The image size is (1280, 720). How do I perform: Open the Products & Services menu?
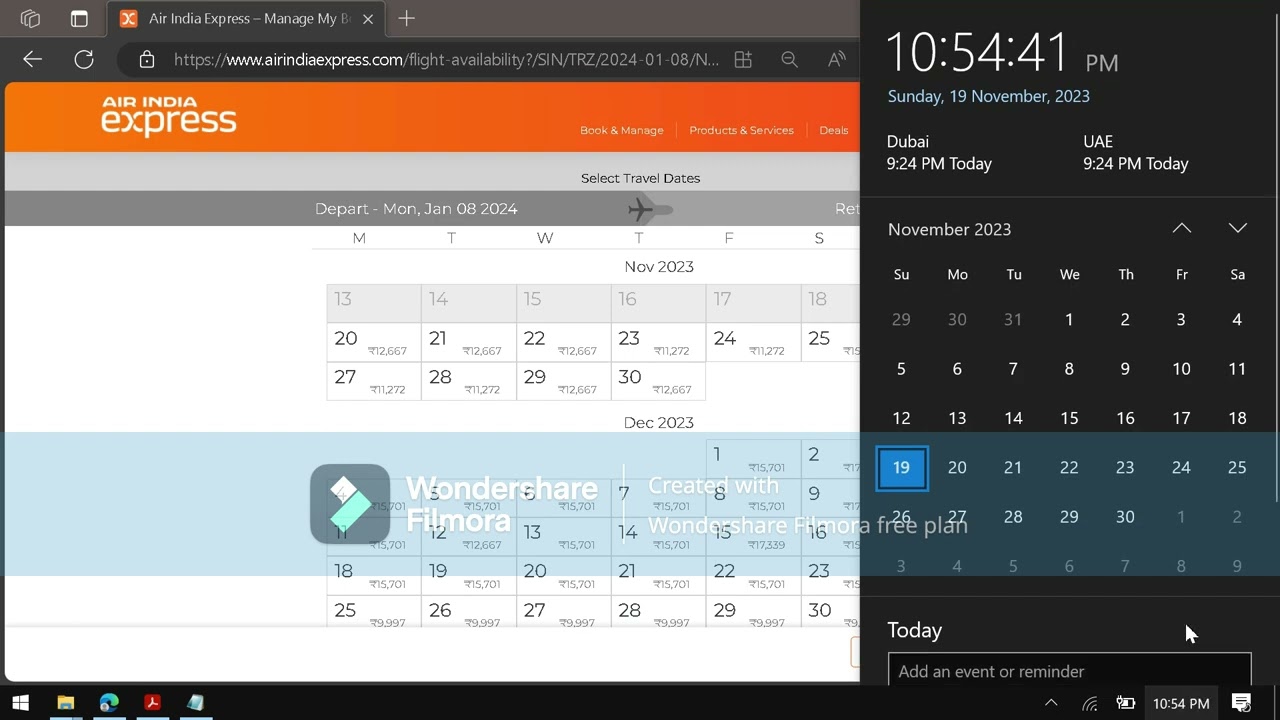(741, 130)
